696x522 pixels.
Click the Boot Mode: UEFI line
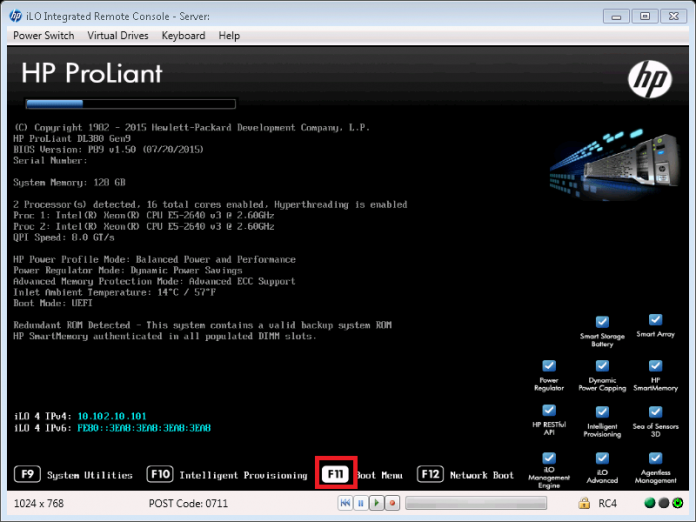53,303
